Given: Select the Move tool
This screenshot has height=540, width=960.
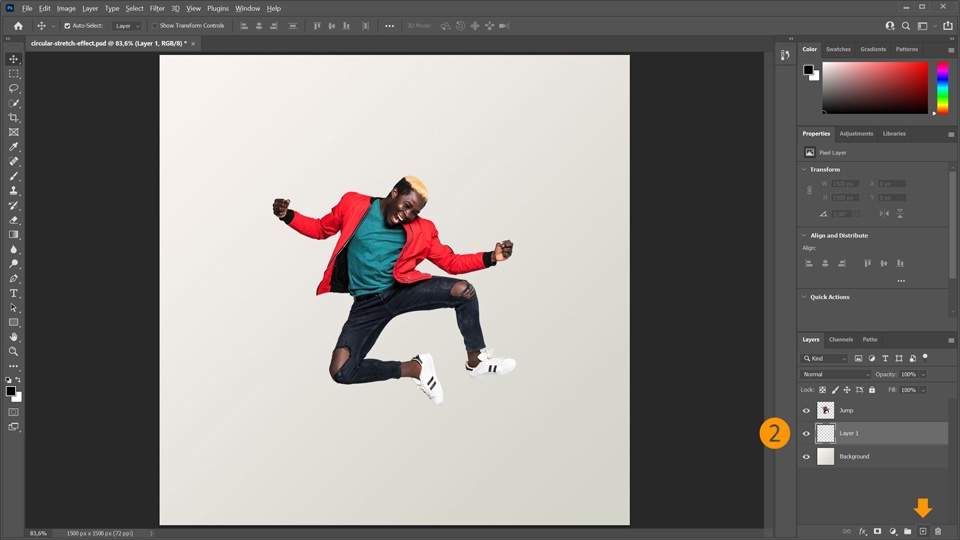Looking at the screenshot, I should click(14, 59).
